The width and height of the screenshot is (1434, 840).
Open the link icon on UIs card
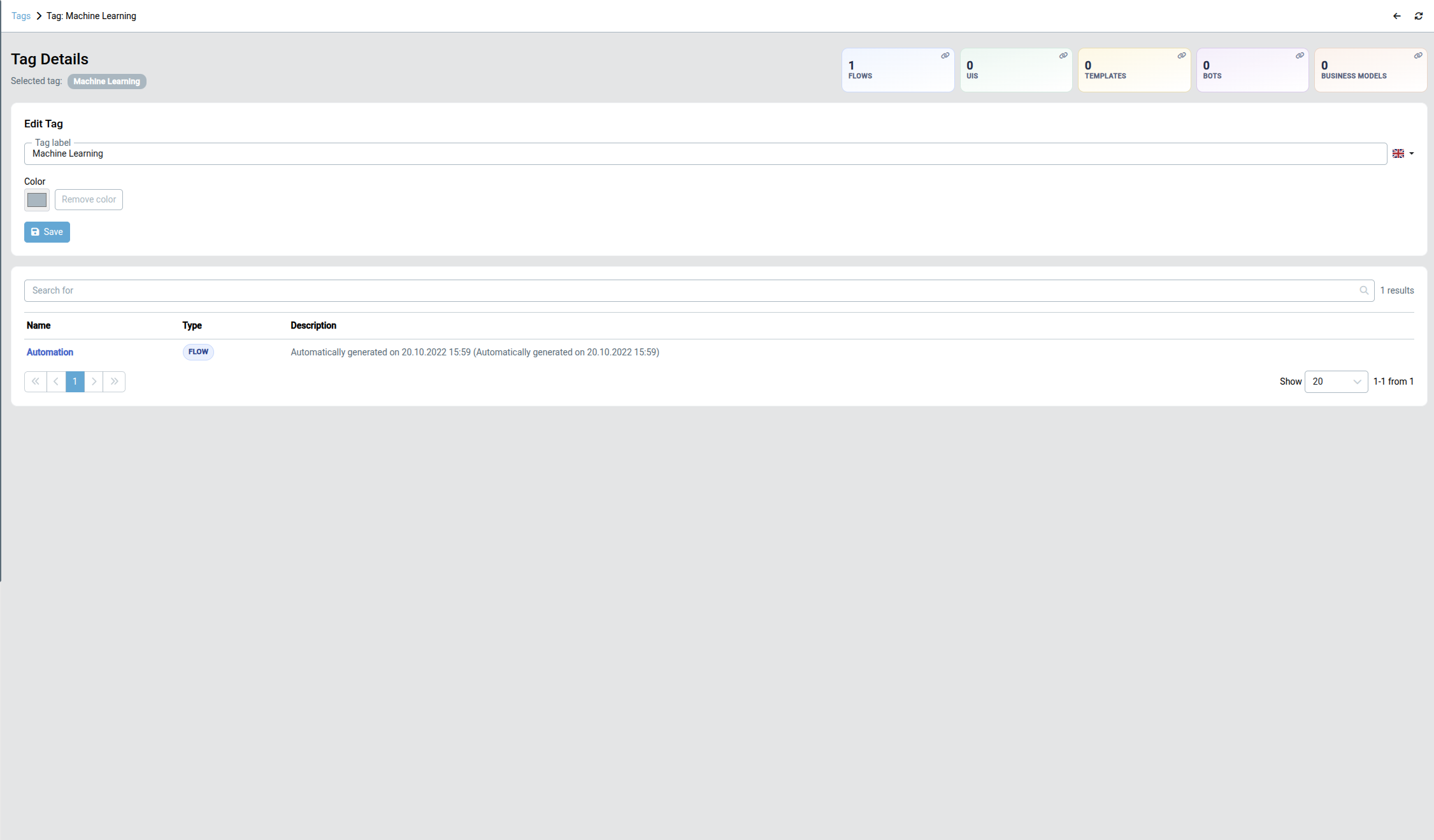tap(1063, 55)
